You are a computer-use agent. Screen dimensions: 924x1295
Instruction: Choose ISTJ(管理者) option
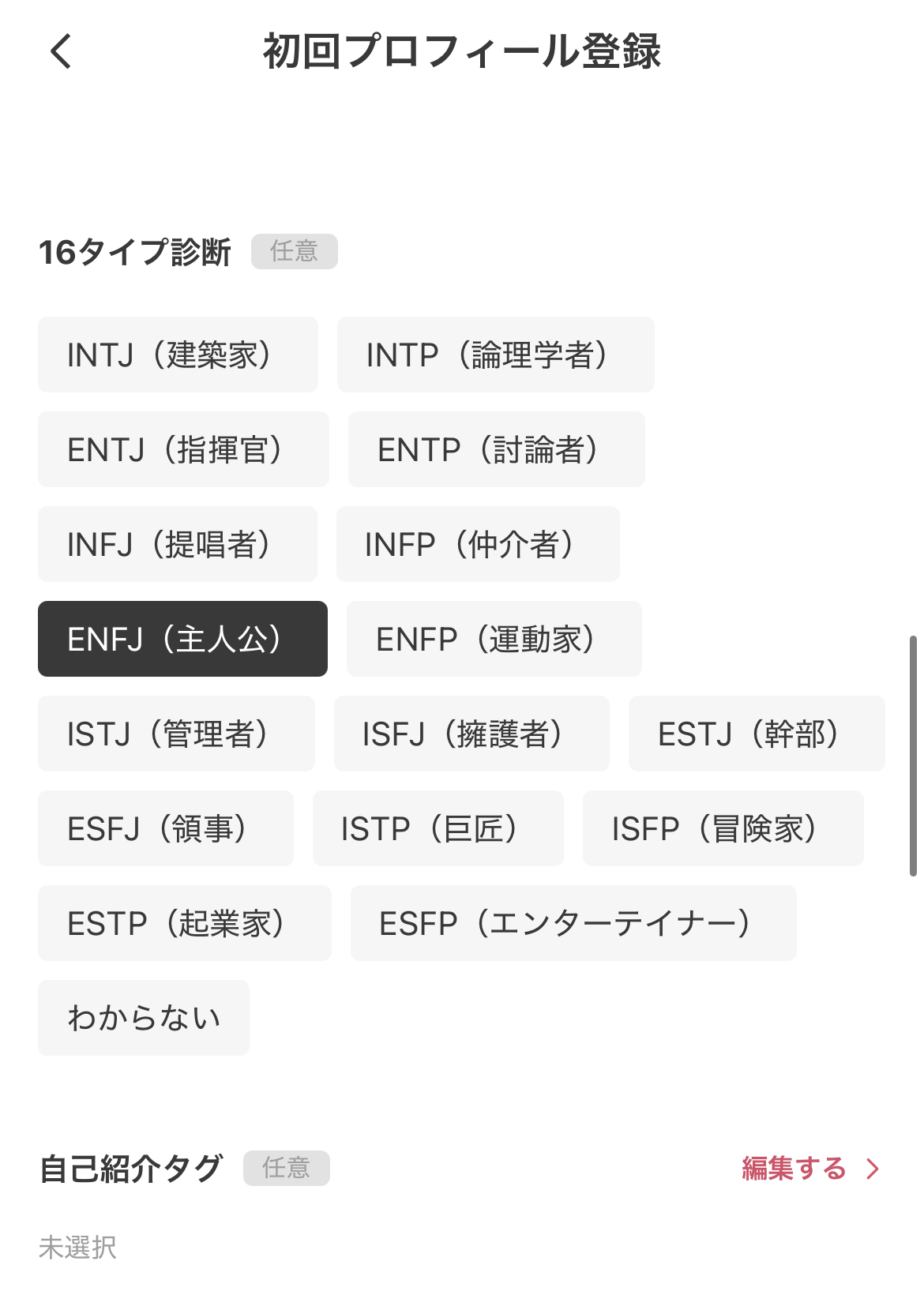point(176,734)
